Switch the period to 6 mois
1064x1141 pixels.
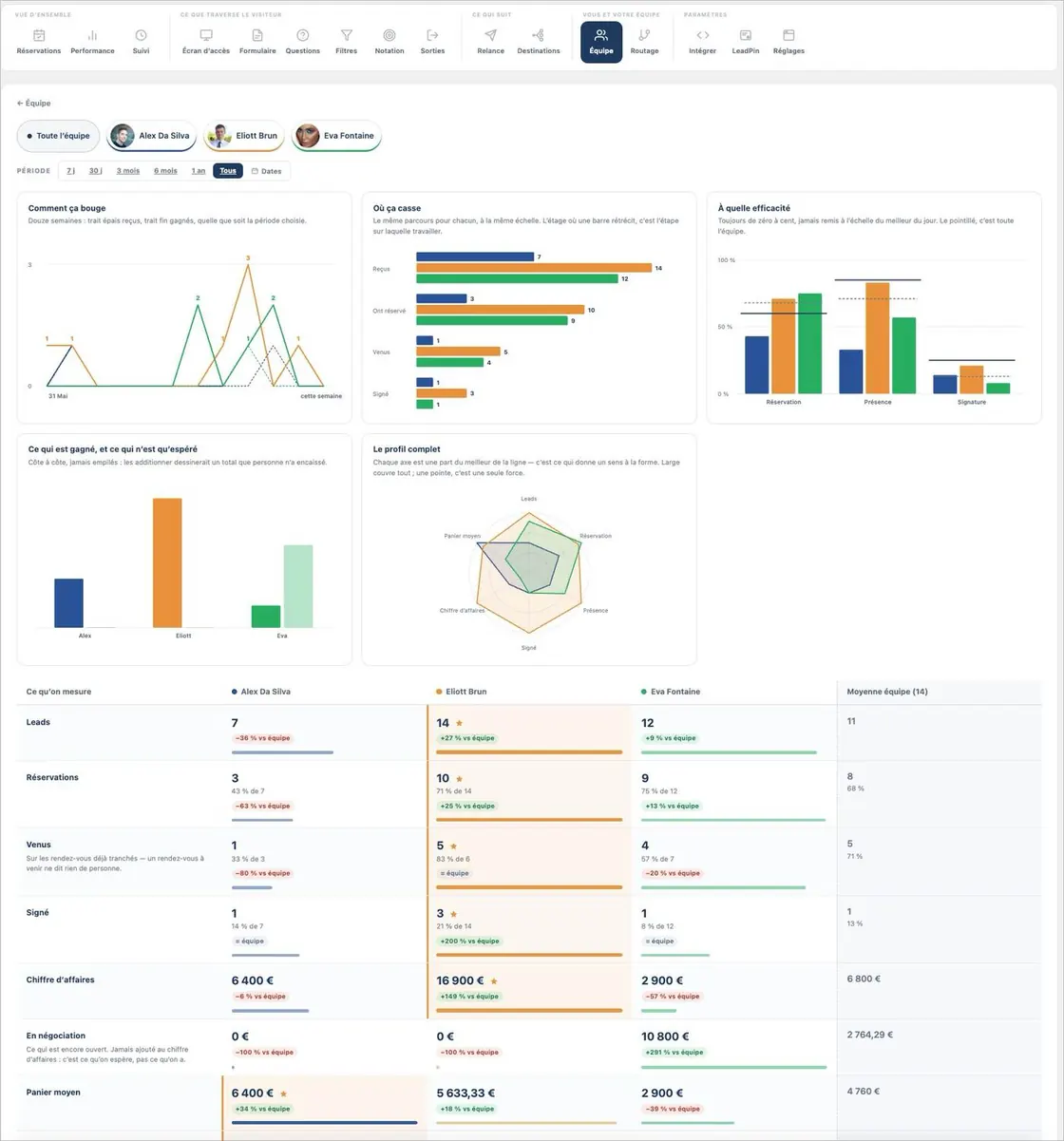pyautogui.click(x=165, y=171)
